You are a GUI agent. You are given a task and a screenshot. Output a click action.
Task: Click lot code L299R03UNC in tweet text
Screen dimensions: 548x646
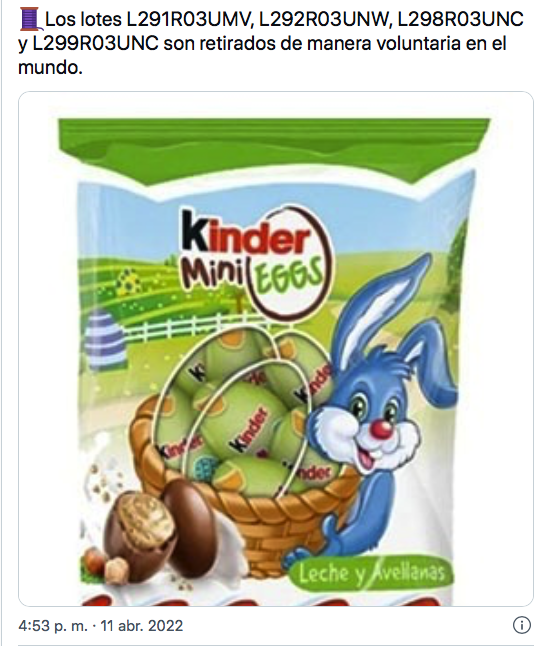tap(95, 43)
